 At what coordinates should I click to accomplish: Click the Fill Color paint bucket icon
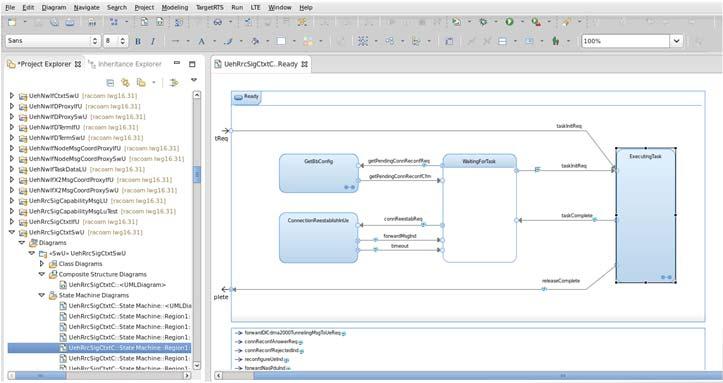click(x=255, y=41)
